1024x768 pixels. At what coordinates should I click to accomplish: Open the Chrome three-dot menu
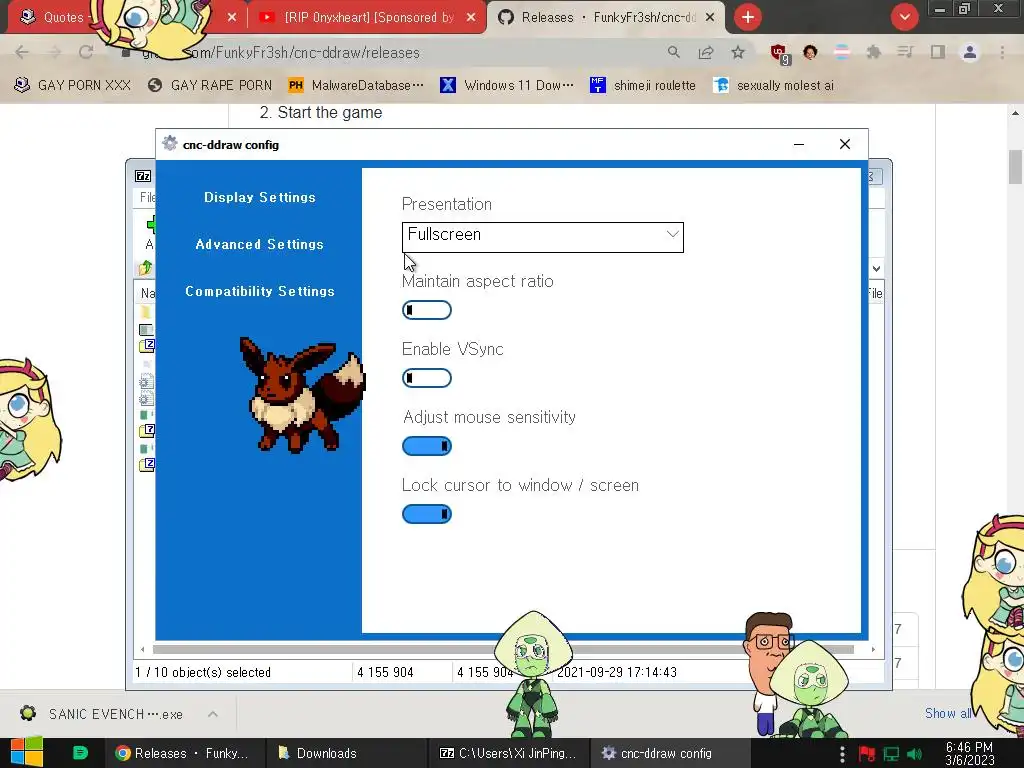(1002, 52)
